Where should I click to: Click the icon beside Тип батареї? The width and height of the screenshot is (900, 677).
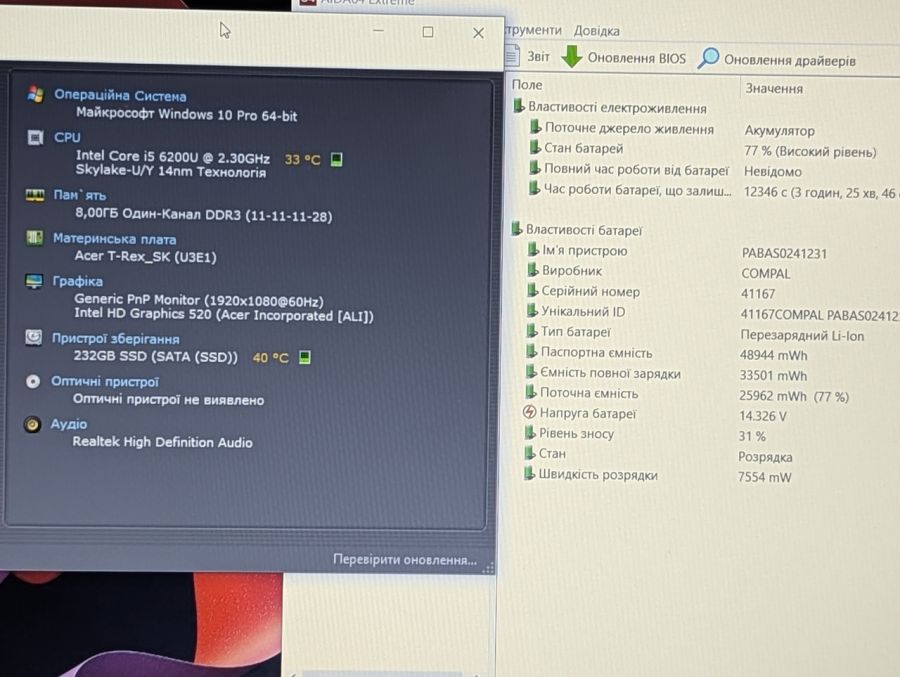click(x=532, y=330)
